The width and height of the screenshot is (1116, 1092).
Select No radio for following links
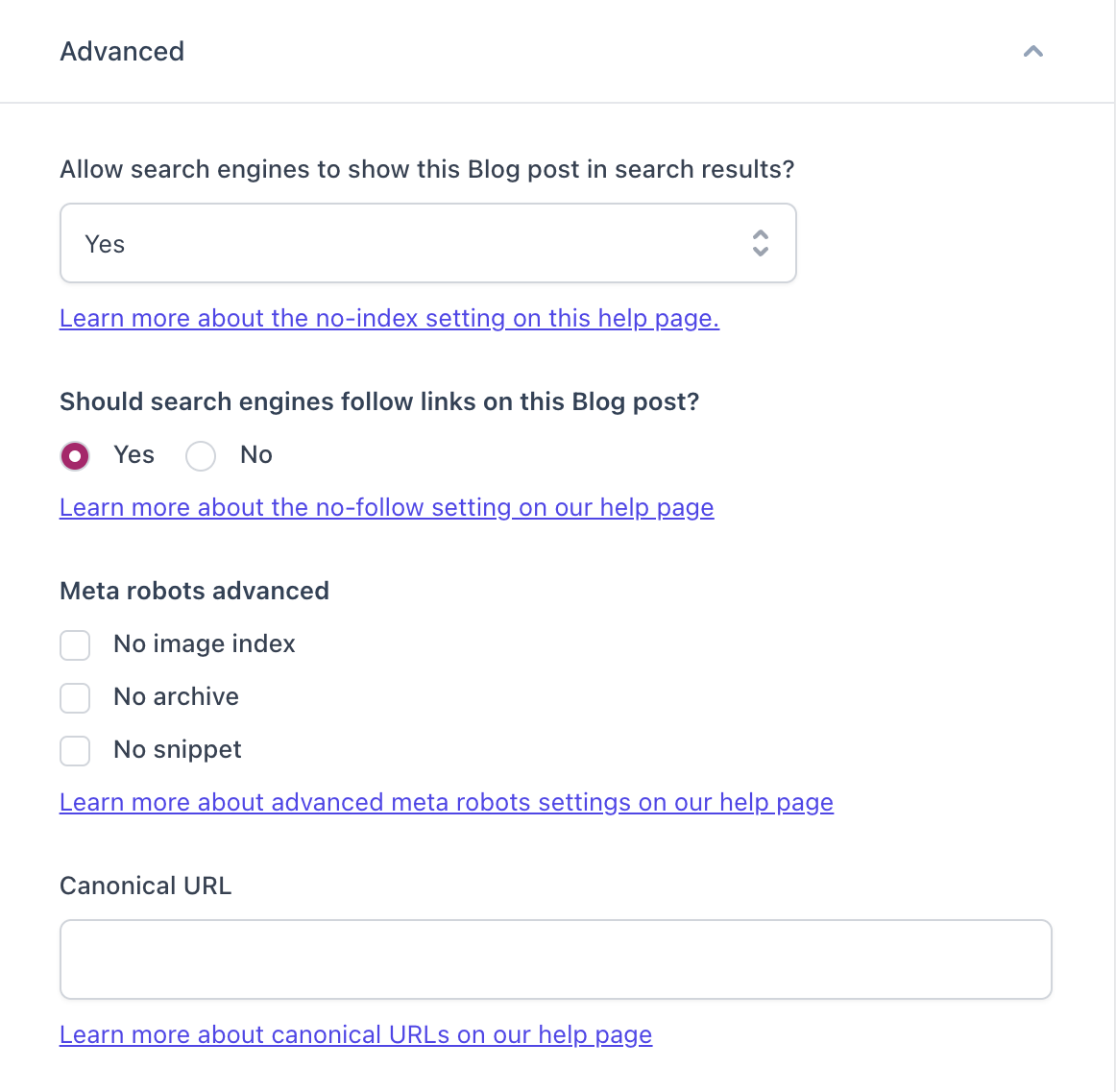201,456
